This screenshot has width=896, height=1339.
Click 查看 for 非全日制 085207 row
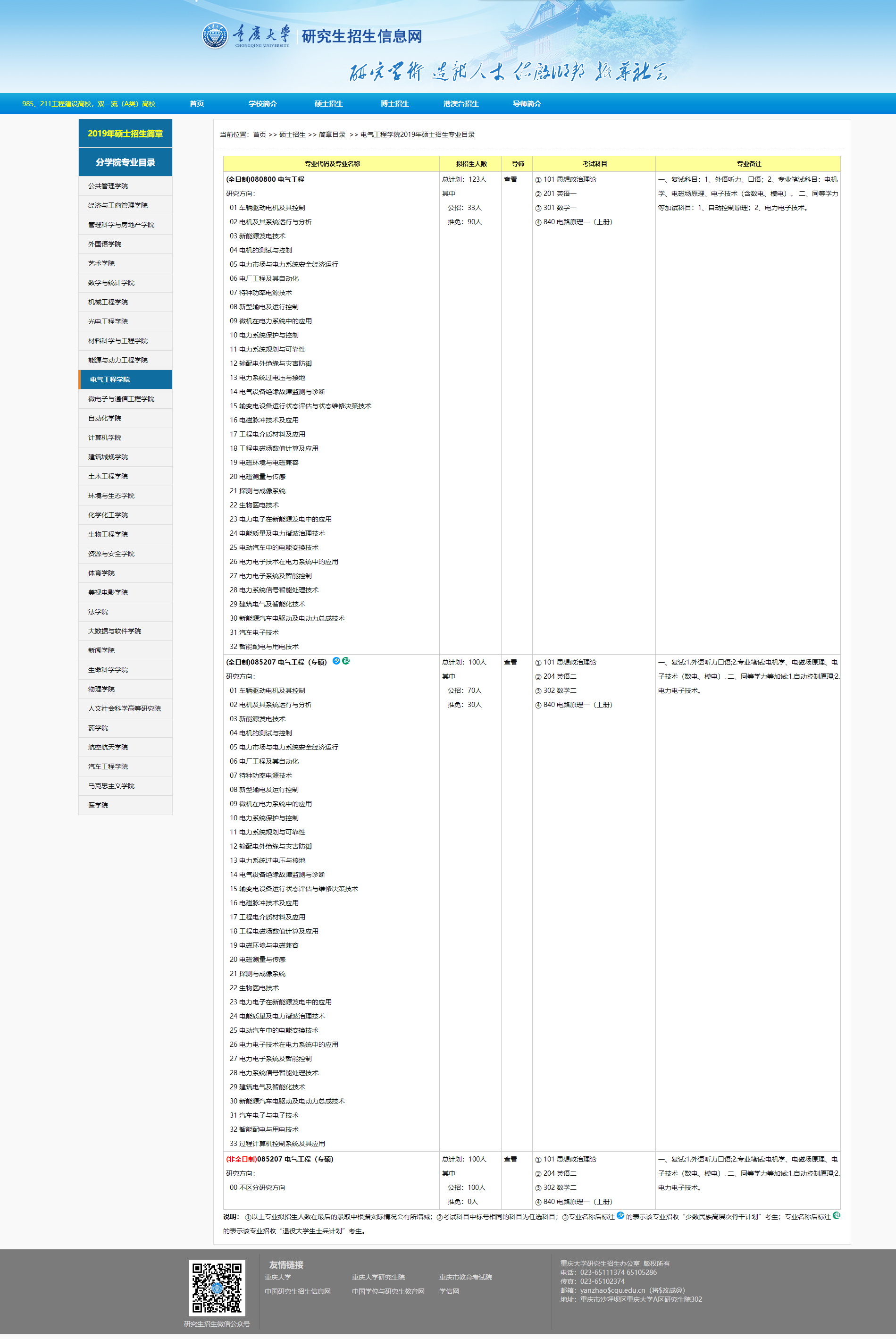click(x=511, y=1159)
